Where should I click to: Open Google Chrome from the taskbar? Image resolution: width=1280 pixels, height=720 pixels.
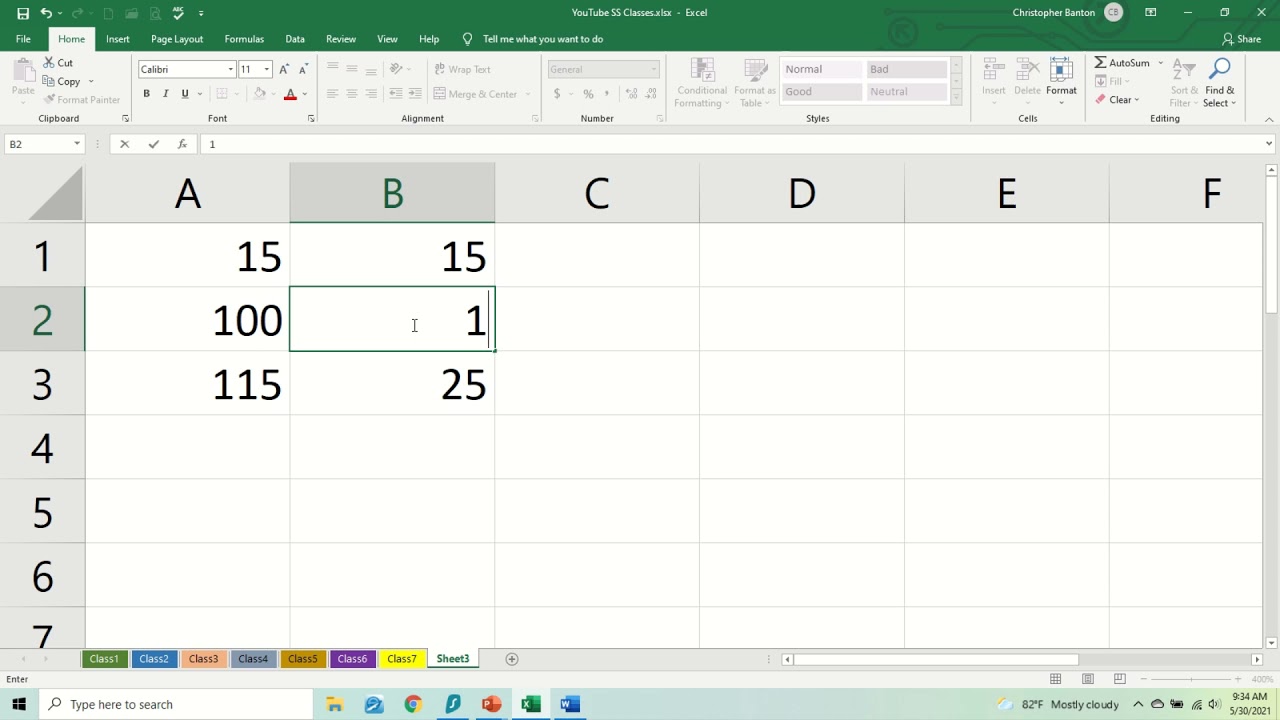click(413, 704)
